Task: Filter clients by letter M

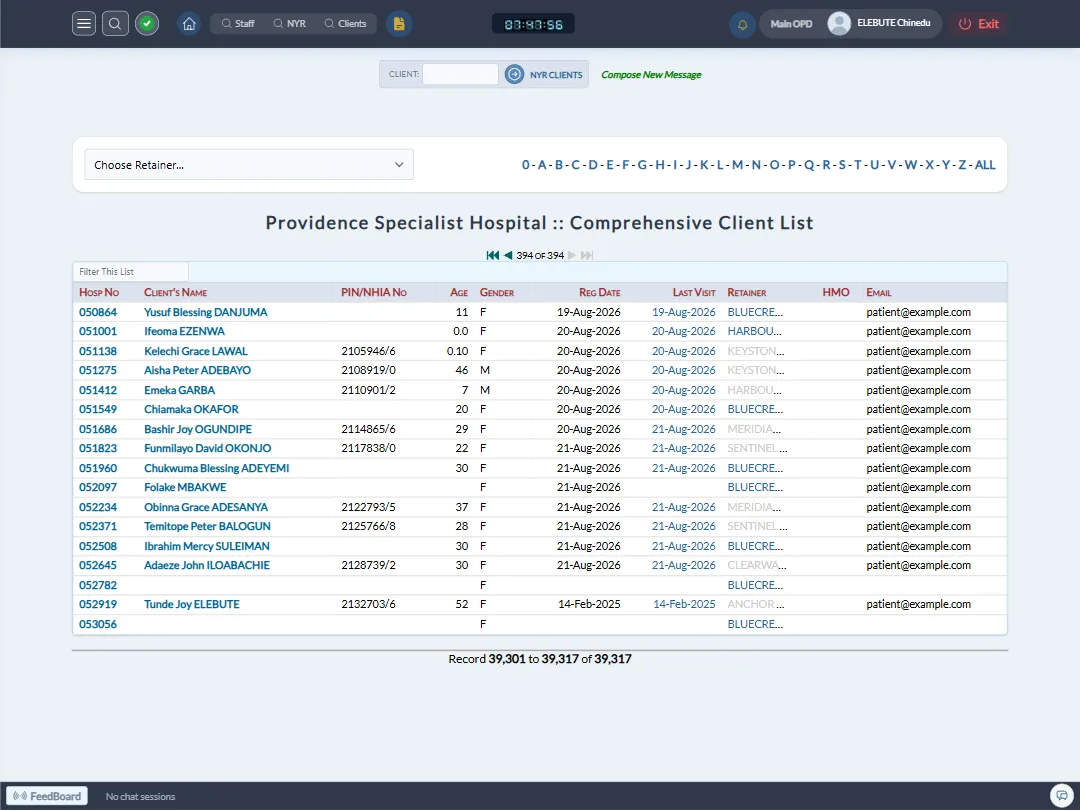Action: point(737,165)
